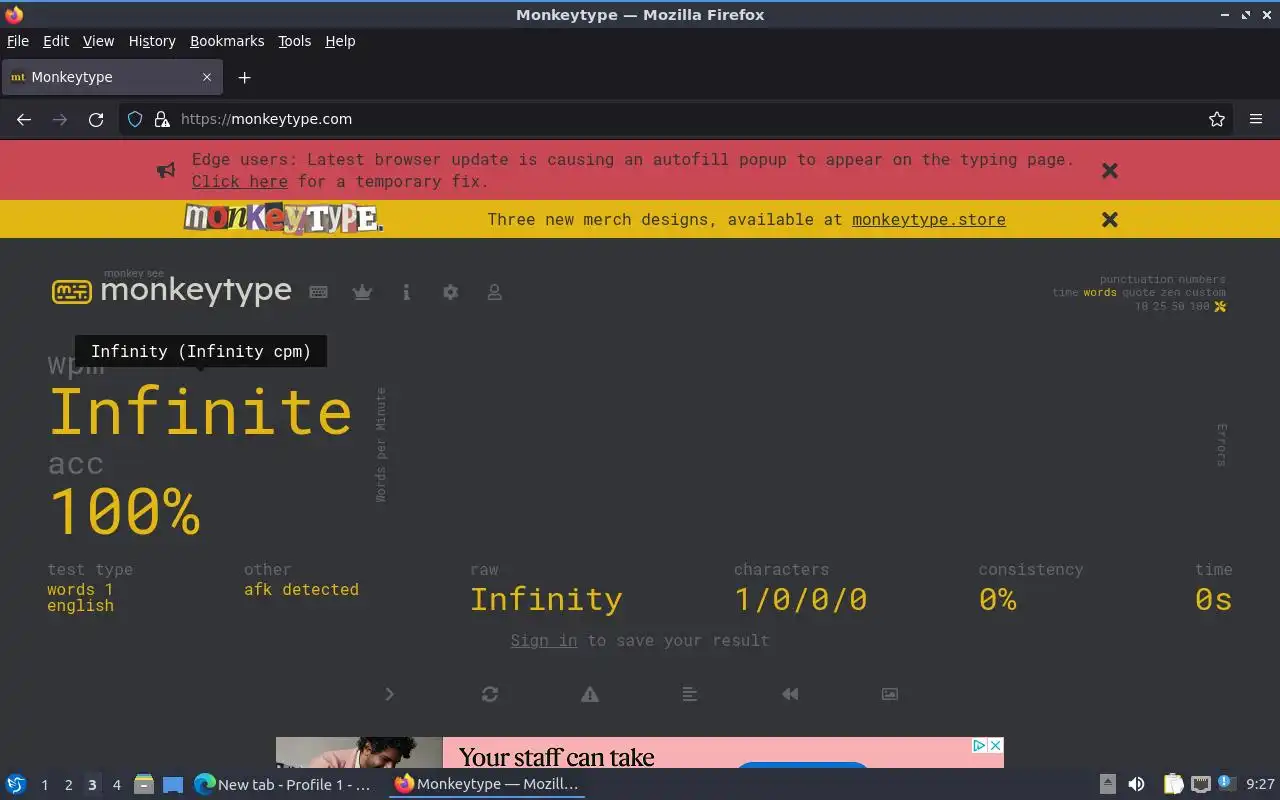Open the taskbar clipboard tray icon
The image size is (1280, 800).
[x=1173, y=784]
